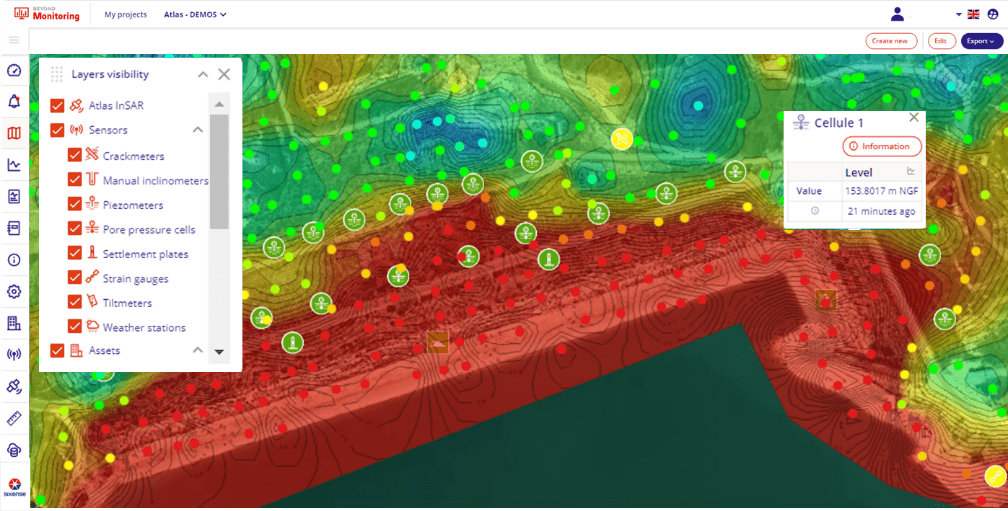1008x511 pixels.
Task: Toggle the Settlement plates checkbox
Action: point(75,253)
